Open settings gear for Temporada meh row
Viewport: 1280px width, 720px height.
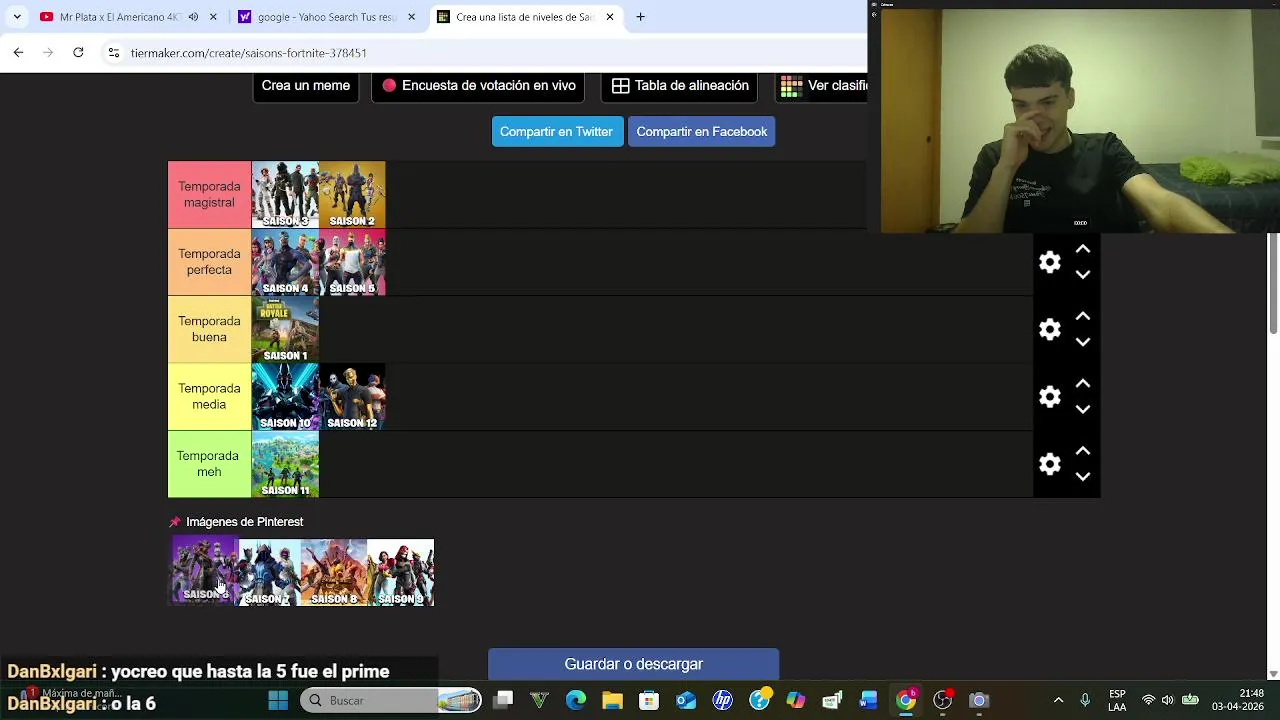pyautogui.click(x=1049, y=464)
